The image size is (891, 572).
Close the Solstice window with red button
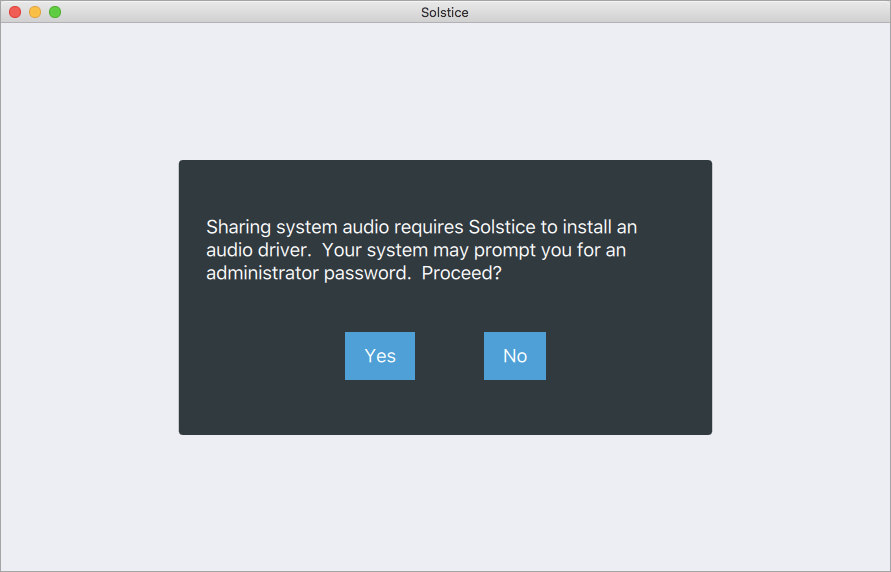[15, 12]
